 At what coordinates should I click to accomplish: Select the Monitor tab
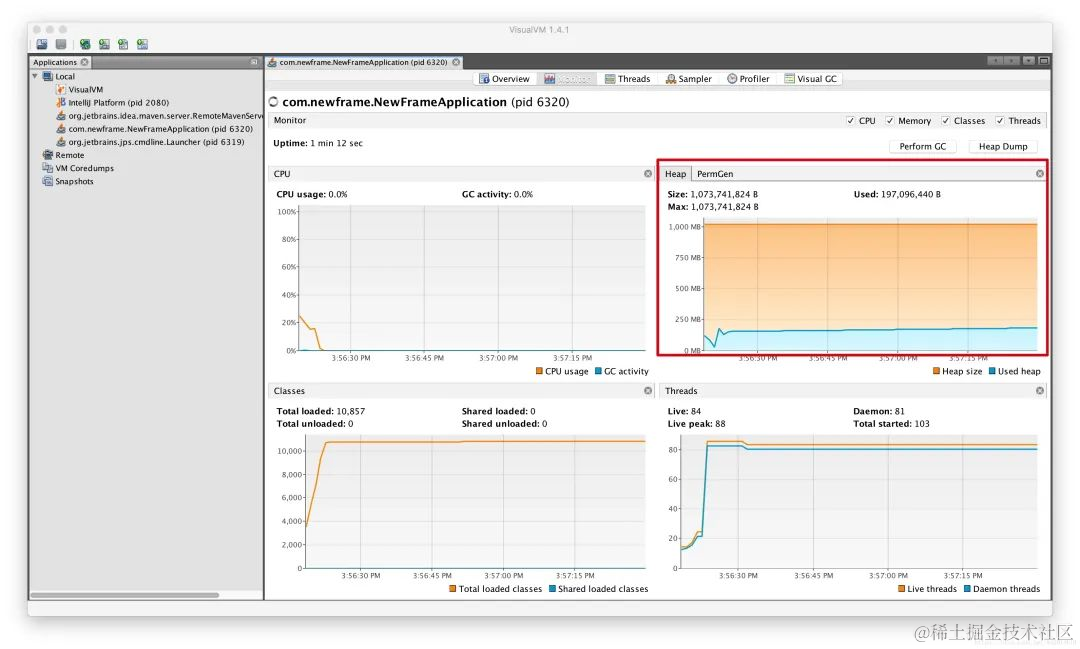(x=568, y=79)
